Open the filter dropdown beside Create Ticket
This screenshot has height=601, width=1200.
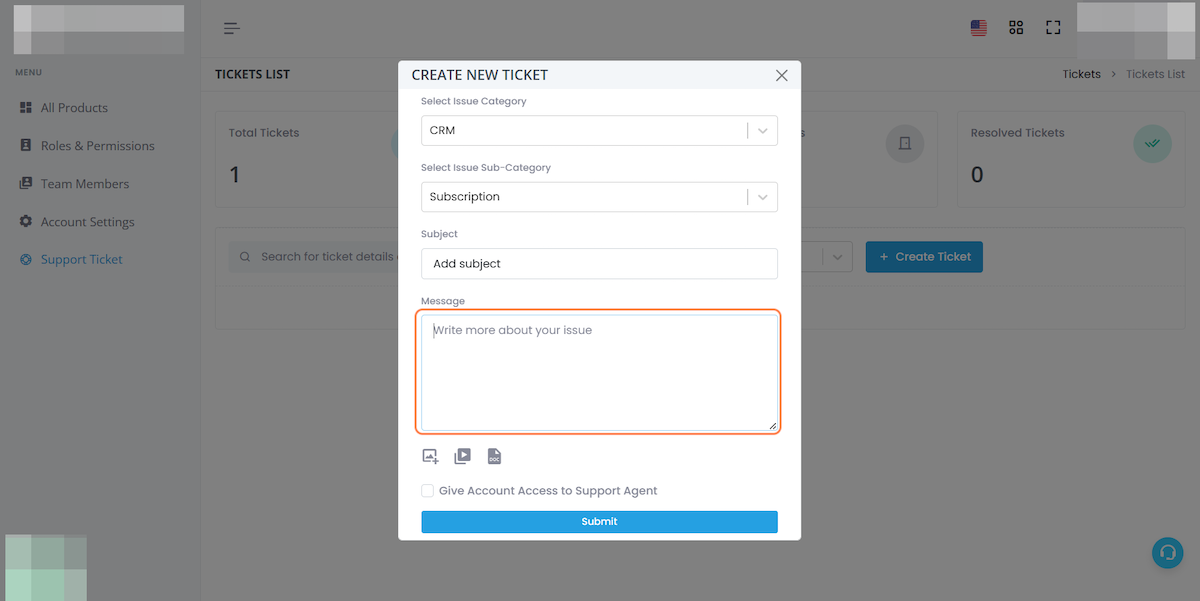tap(837, 257)
